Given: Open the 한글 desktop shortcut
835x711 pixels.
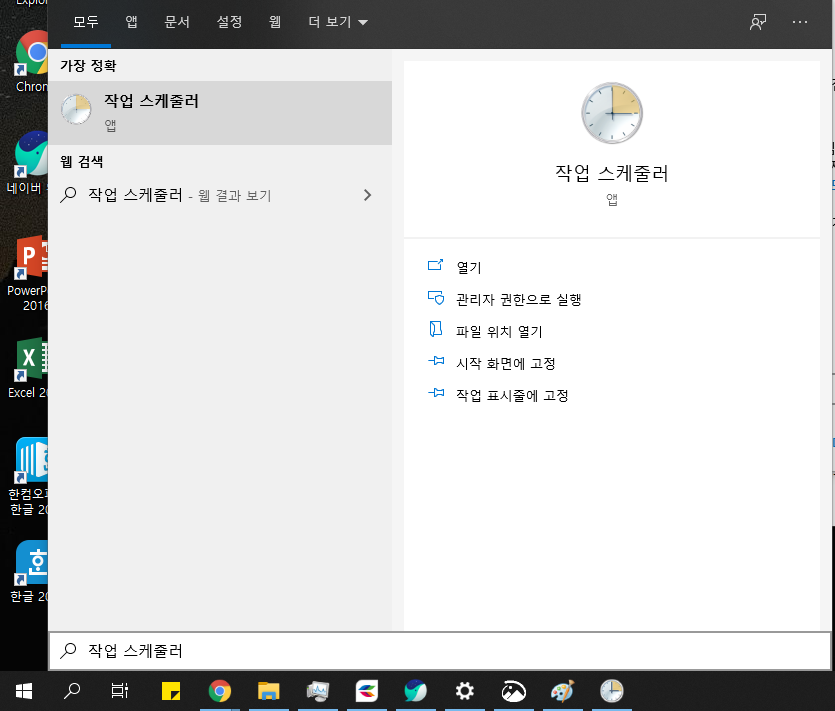Looking at the screenshot, I should point(30,571).
